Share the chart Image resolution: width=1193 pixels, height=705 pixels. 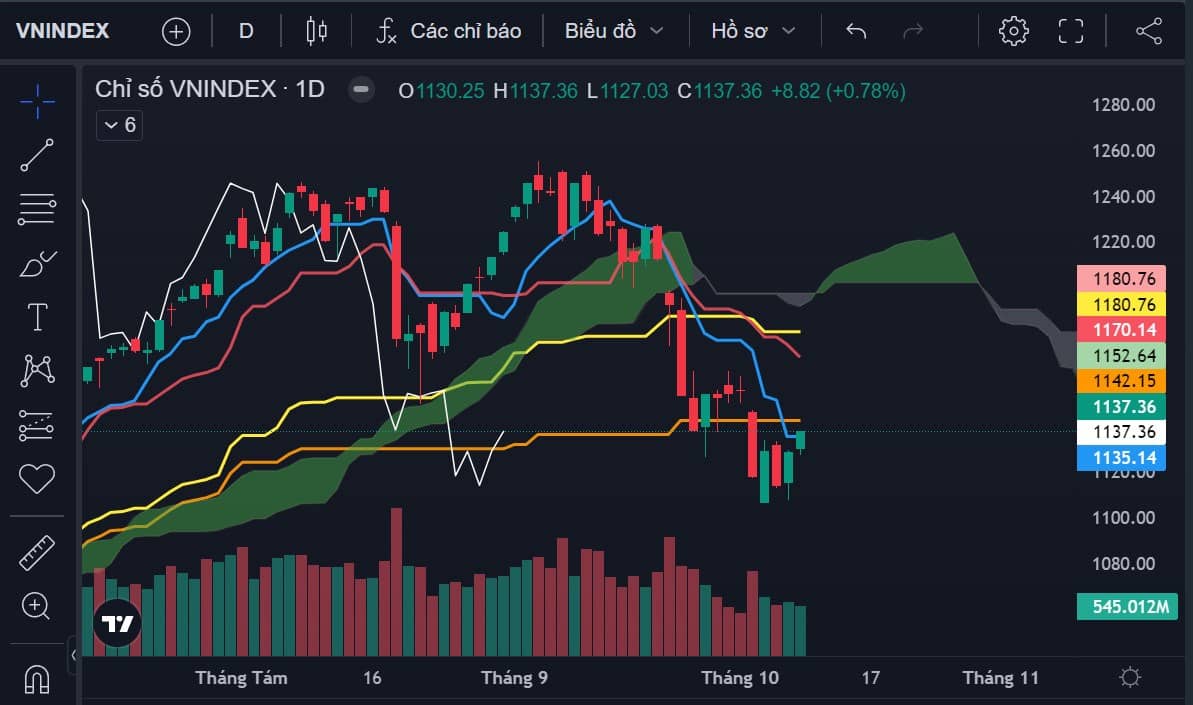(x=1149, y=31)
